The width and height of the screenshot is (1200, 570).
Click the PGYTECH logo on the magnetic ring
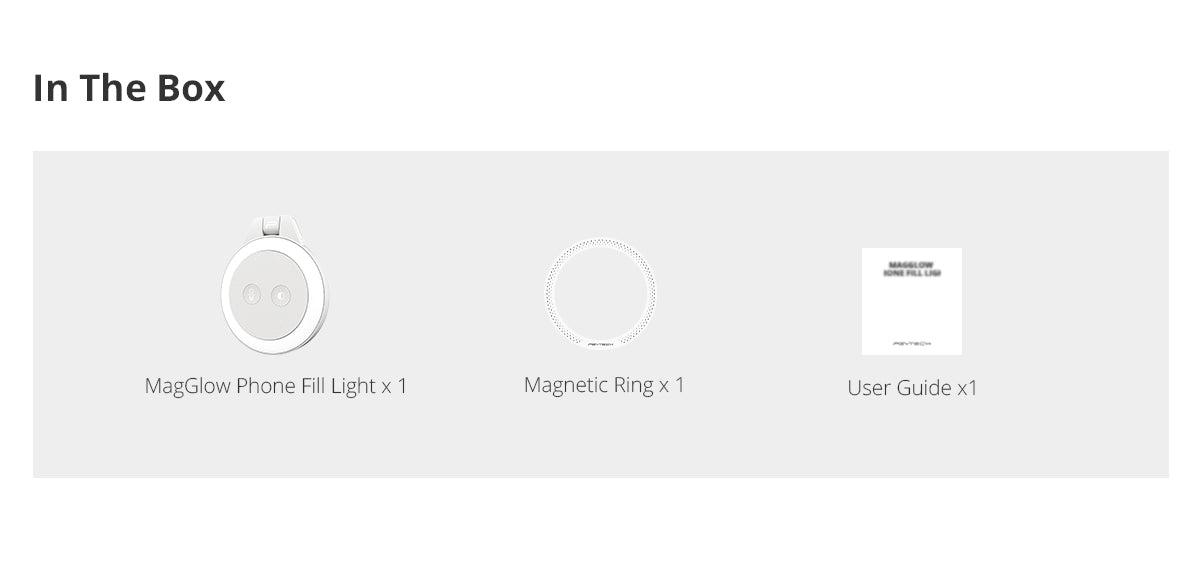tap(601, 343)
